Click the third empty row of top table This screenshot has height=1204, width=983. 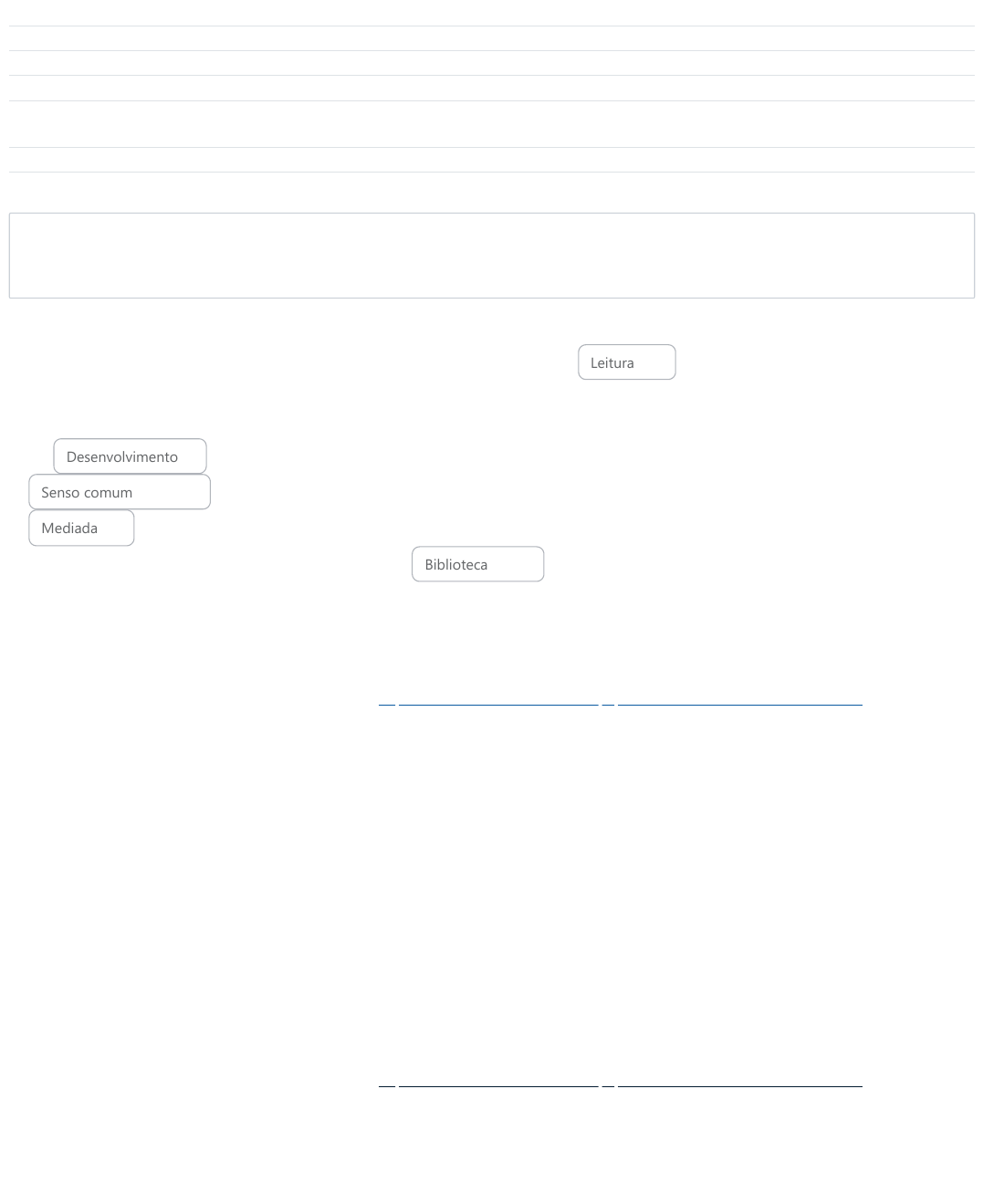[491, 89]
